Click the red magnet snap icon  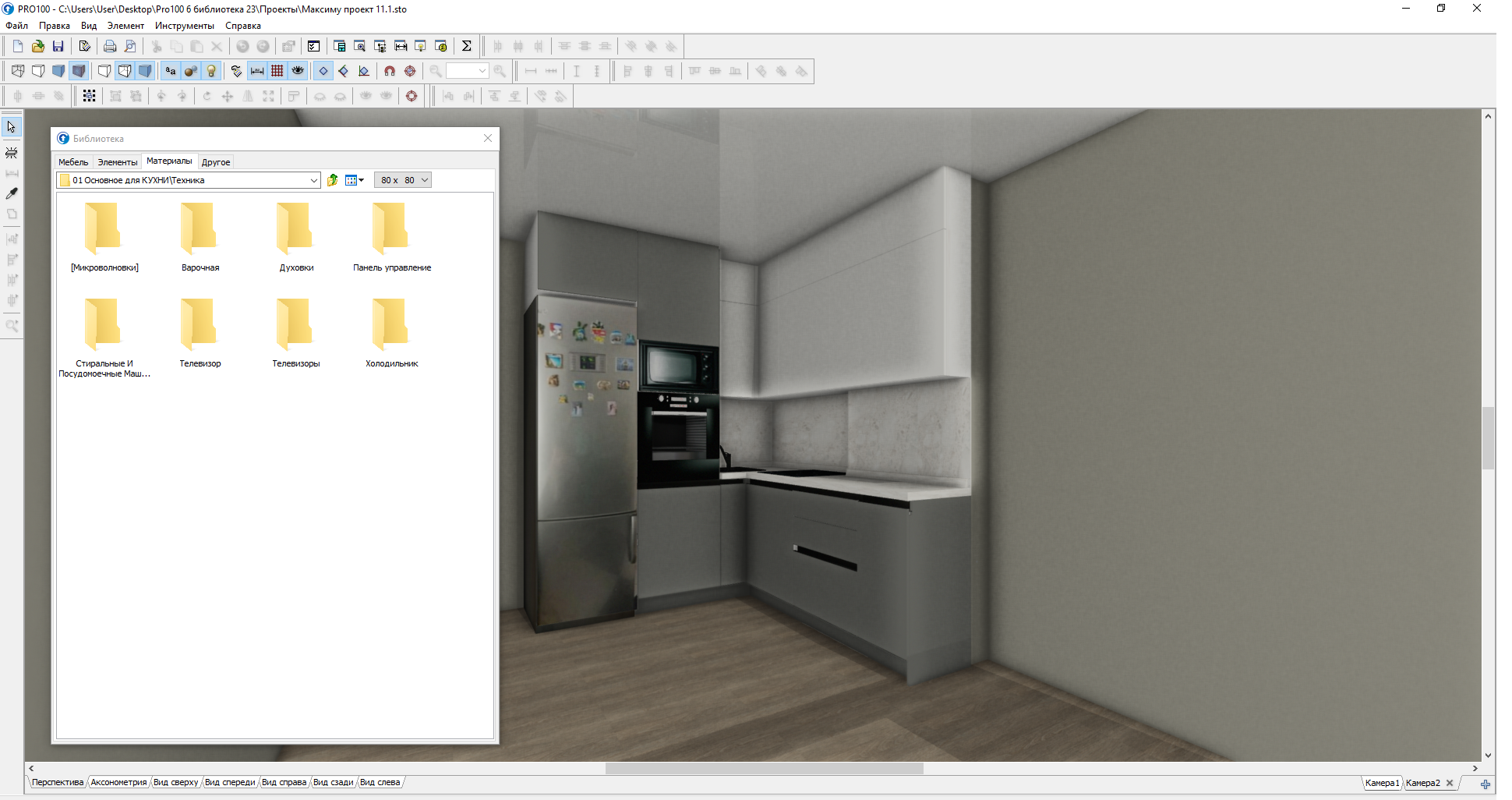(390, 71)
